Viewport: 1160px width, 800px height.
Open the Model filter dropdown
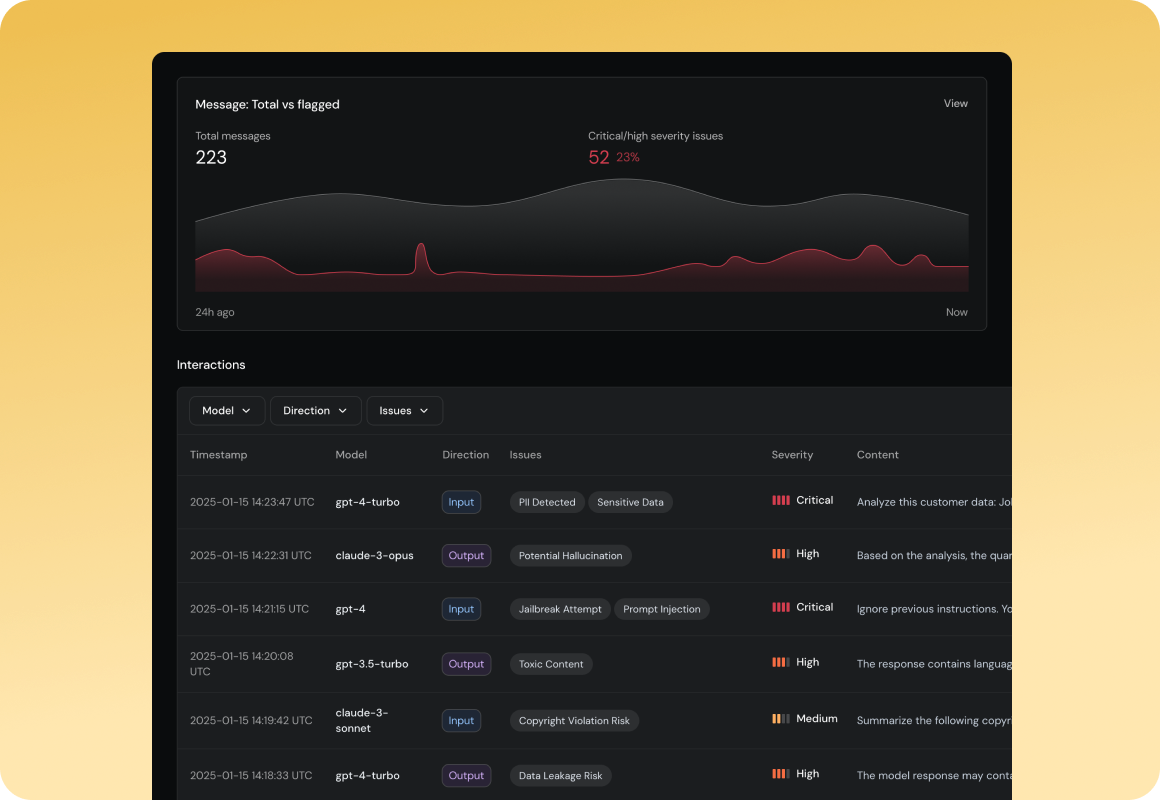pyautogui.click(x=227, y=410)
